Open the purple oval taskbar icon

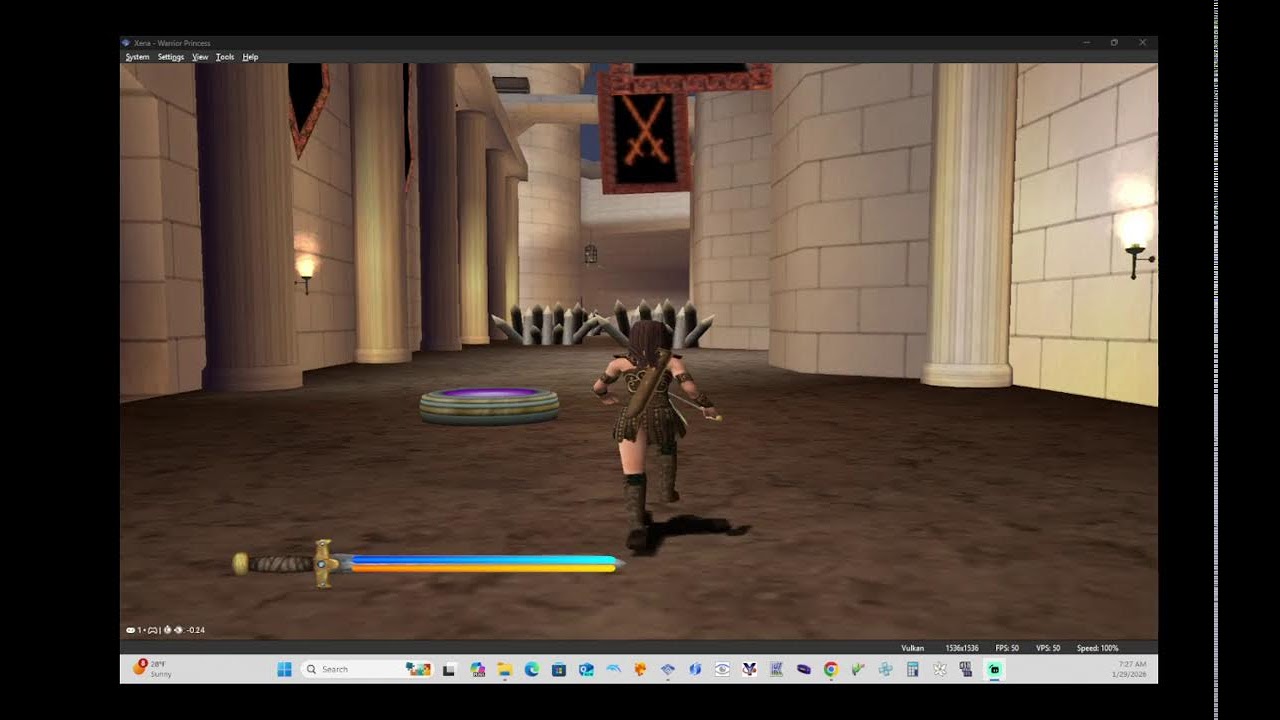(804, 669)
